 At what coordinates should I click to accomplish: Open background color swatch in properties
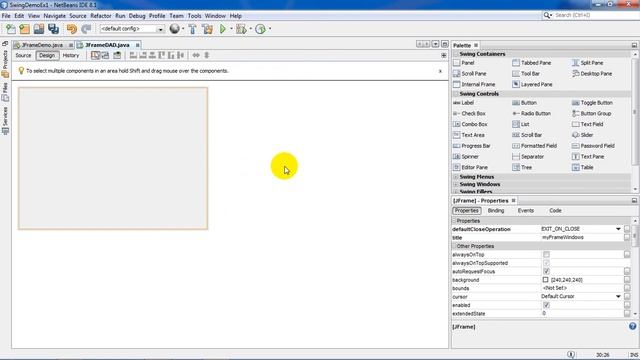(545, 280)
